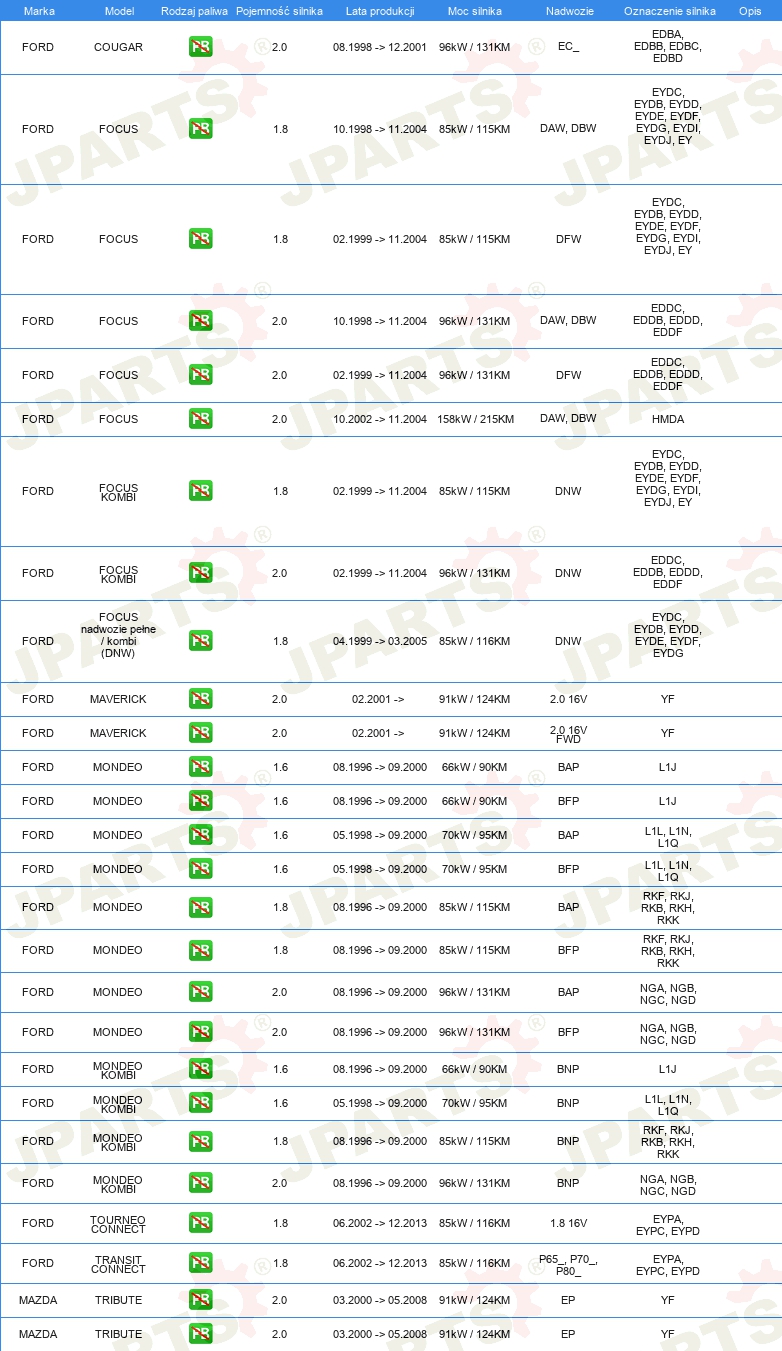
Task: Select the TRANSIT CONNECT model cell
Action: pos(118,1264)
